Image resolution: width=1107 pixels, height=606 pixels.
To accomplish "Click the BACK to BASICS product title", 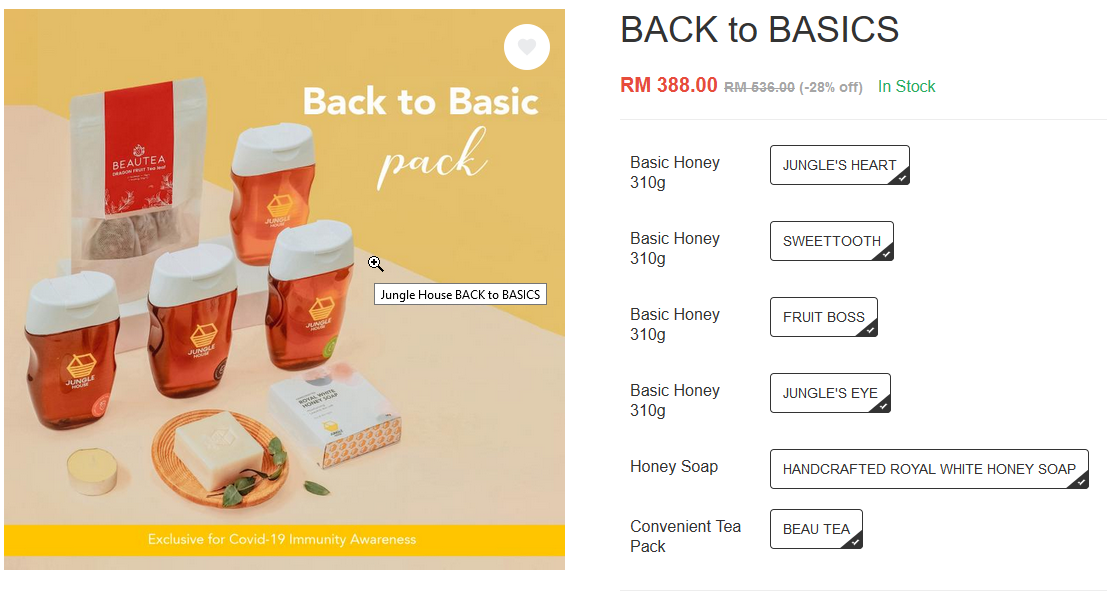I will (x=760, y=30).
